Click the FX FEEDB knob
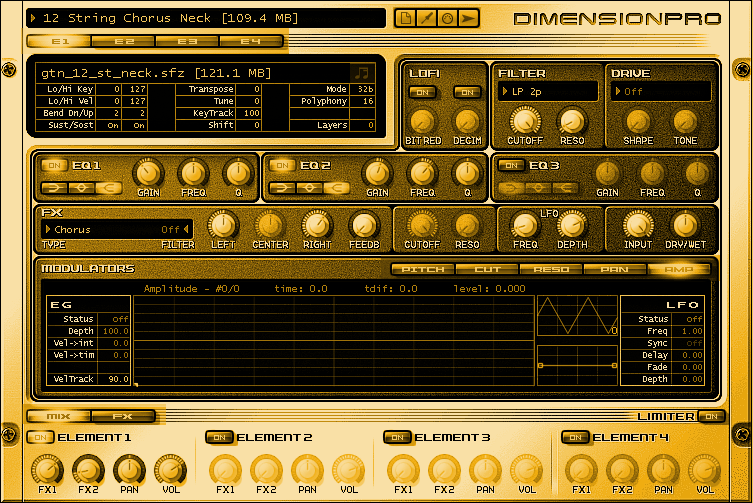The image size is (753, 503). pos(364,224)
